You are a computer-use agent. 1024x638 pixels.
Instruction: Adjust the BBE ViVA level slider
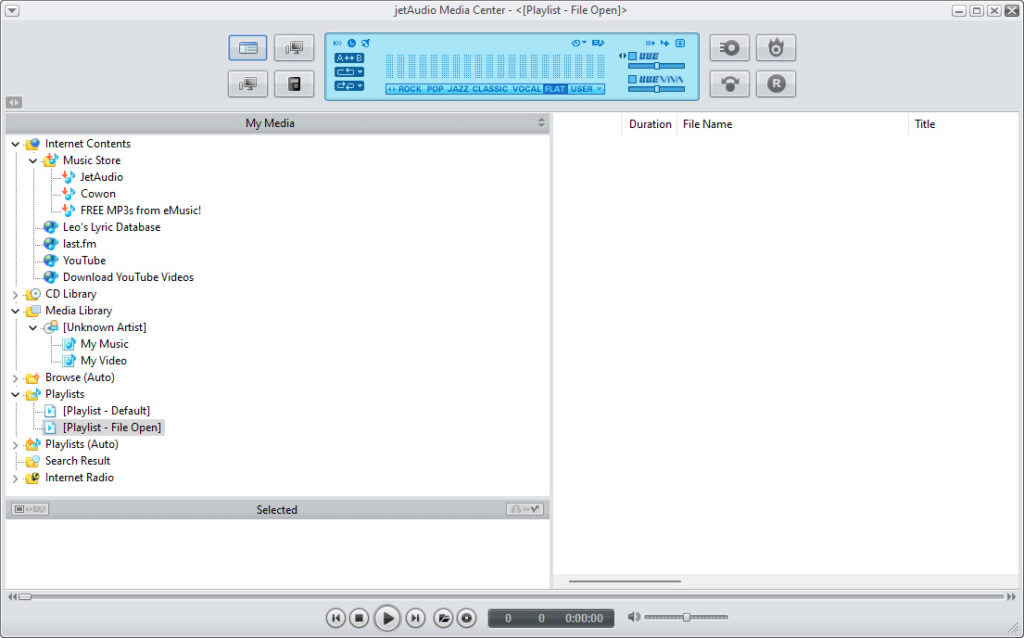[x=656, y=89]
